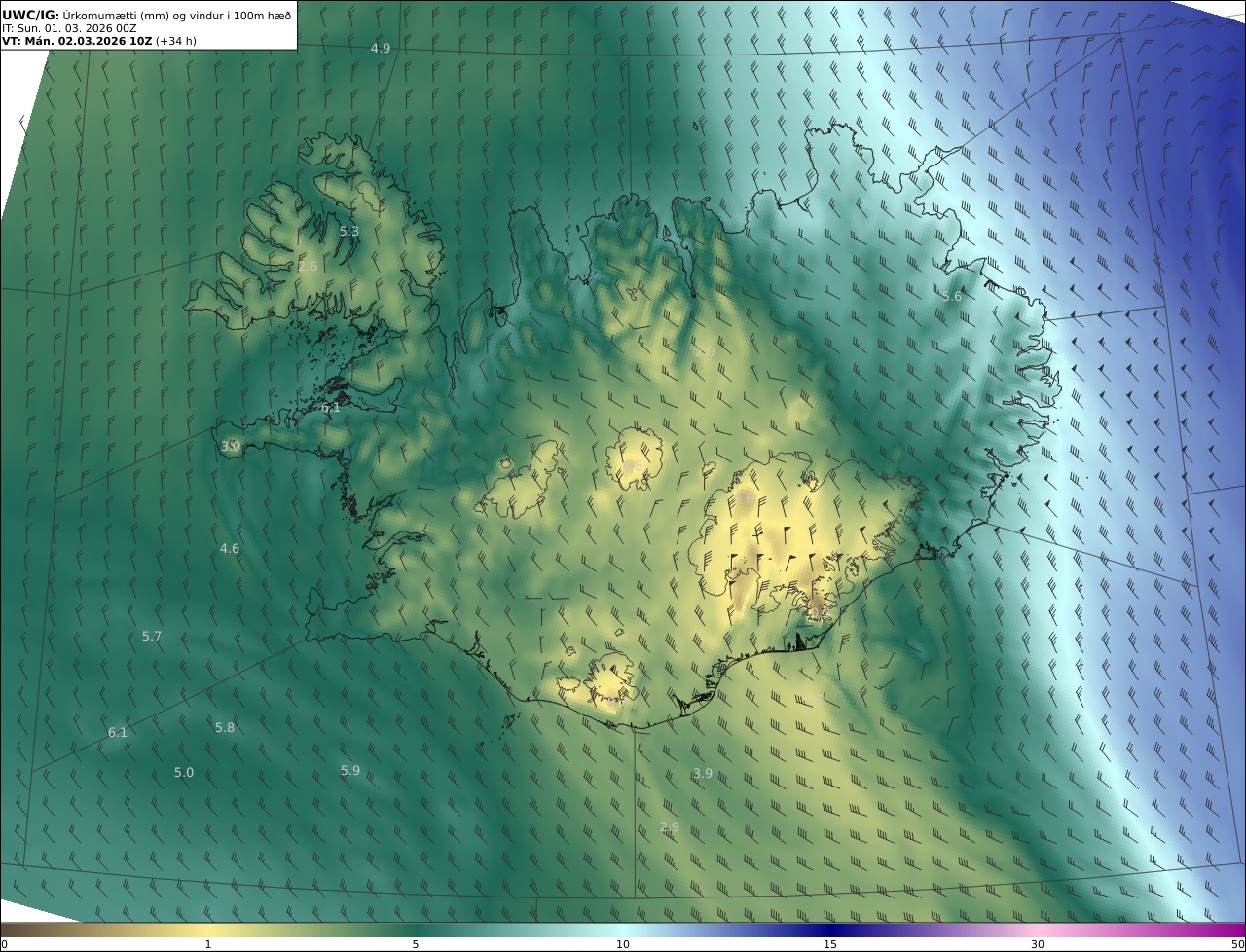Click the 5.8 value label

225,727
